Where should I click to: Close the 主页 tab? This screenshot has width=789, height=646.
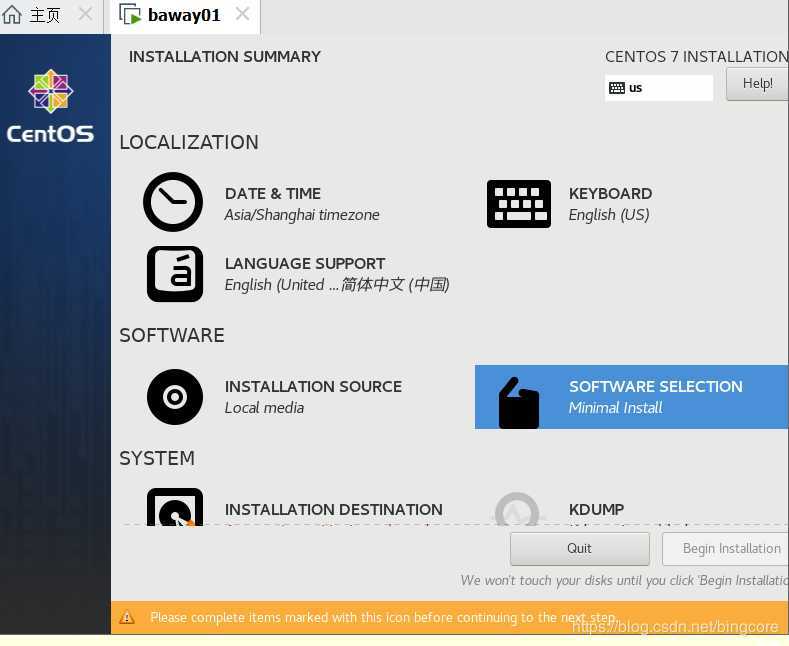[x=86, y=14]
